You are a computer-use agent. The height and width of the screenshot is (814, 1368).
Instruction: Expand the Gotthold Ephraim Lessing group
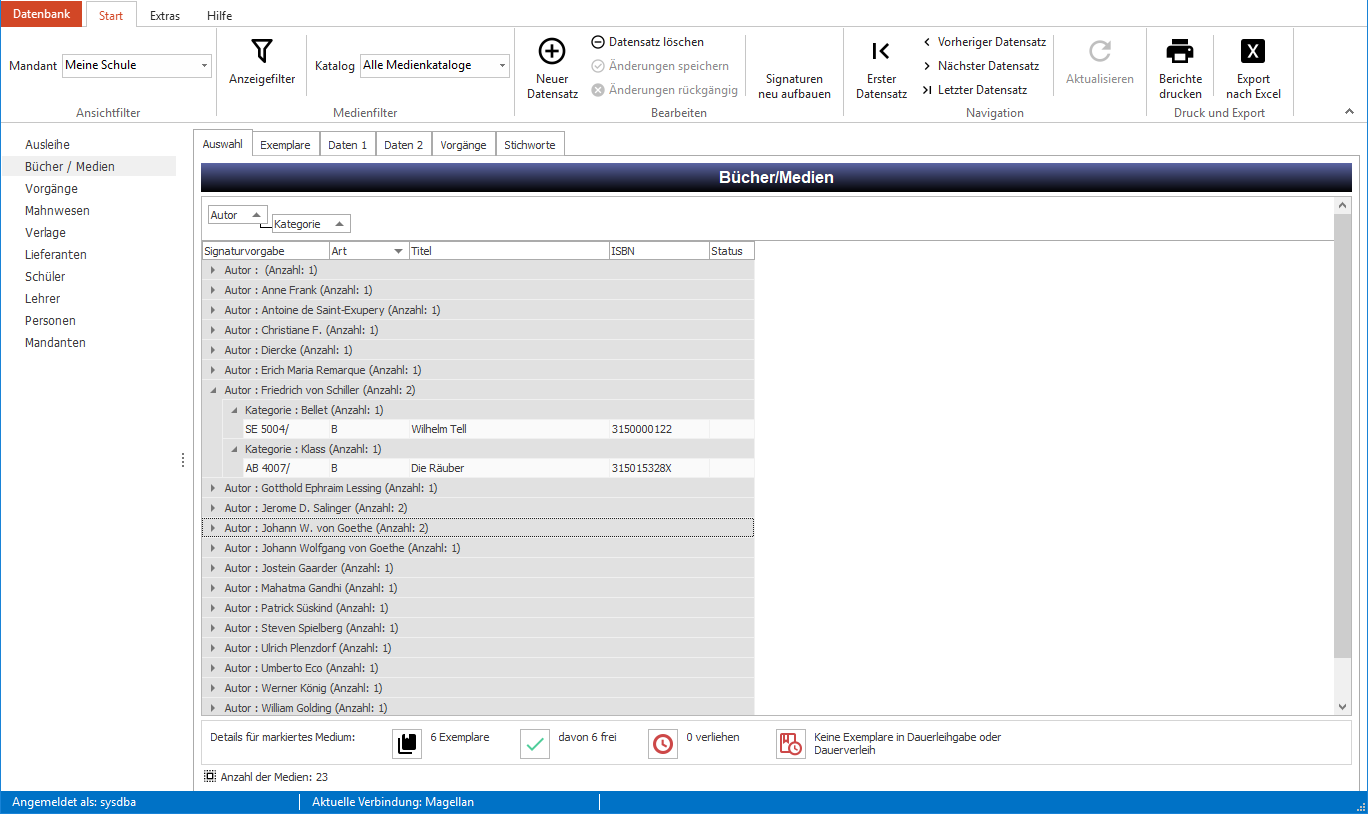(x=211, y=488)
